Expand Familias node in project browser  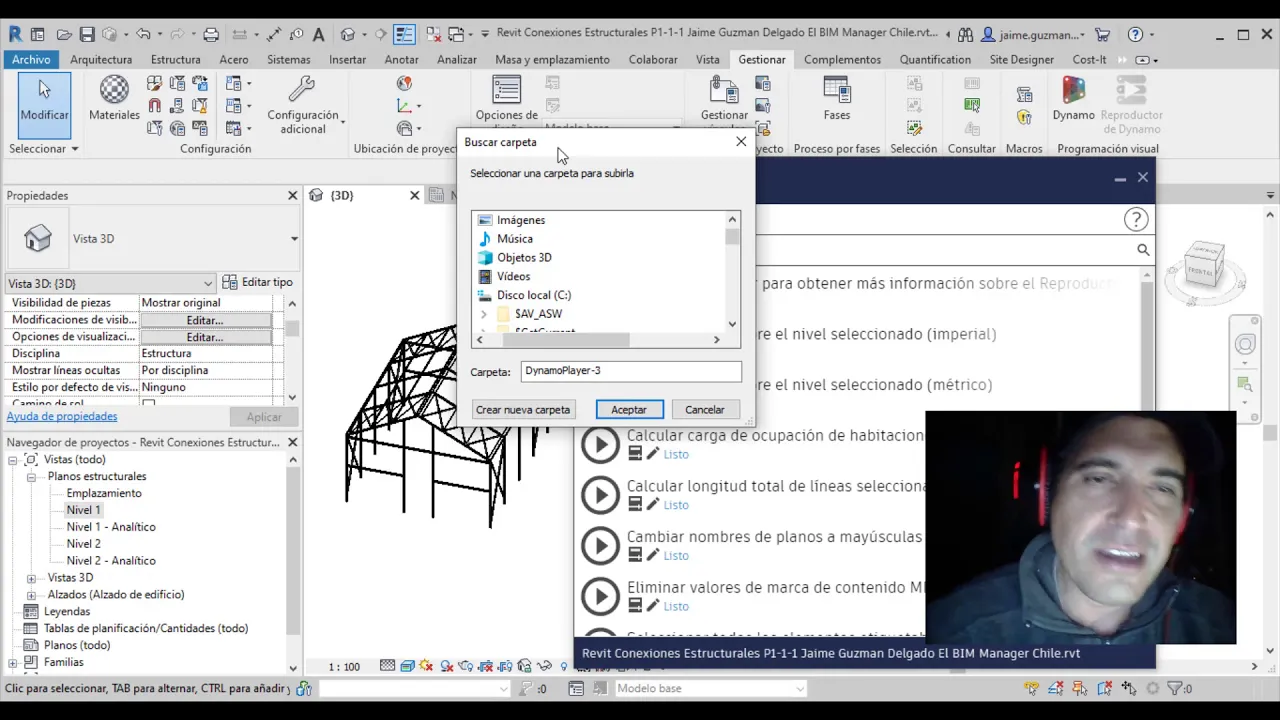pos(13,662)
